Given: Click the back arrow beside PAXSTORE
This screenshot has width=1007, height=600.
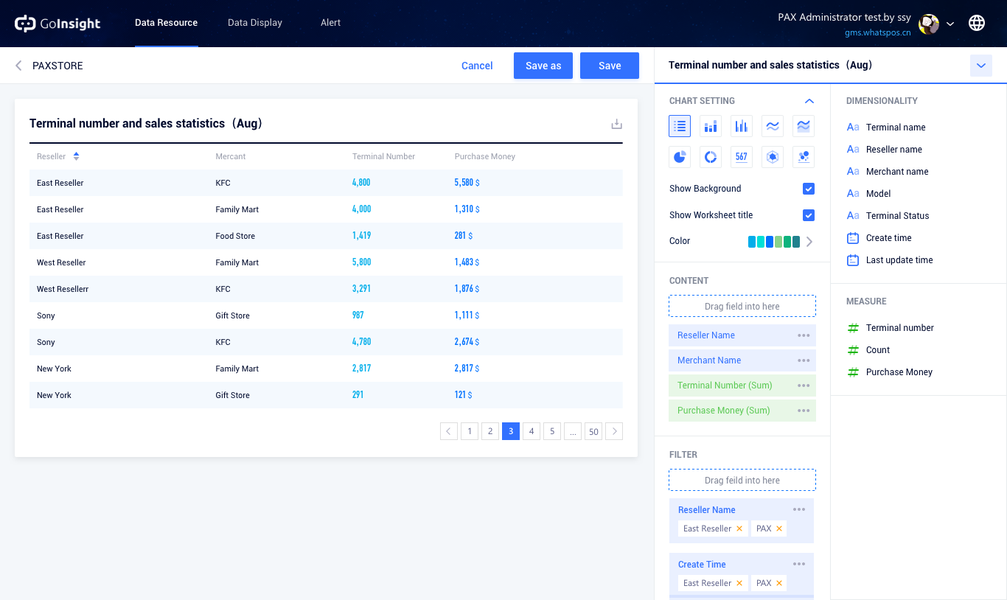Looking at the screenshot, I should tap(19, 66).
